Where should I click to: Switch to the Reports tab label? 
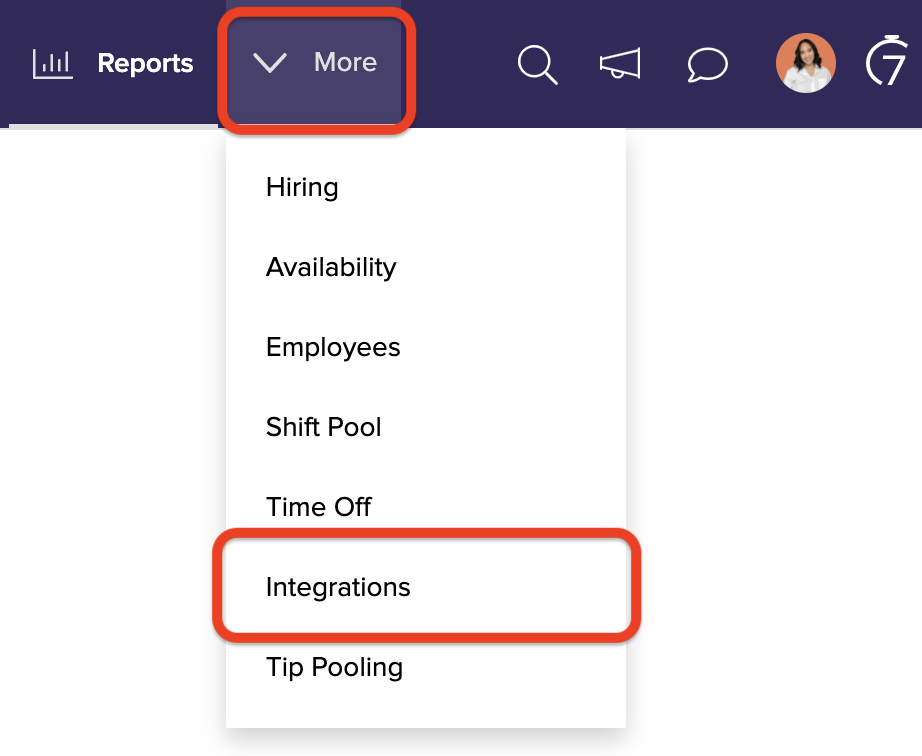click(145, 64)
